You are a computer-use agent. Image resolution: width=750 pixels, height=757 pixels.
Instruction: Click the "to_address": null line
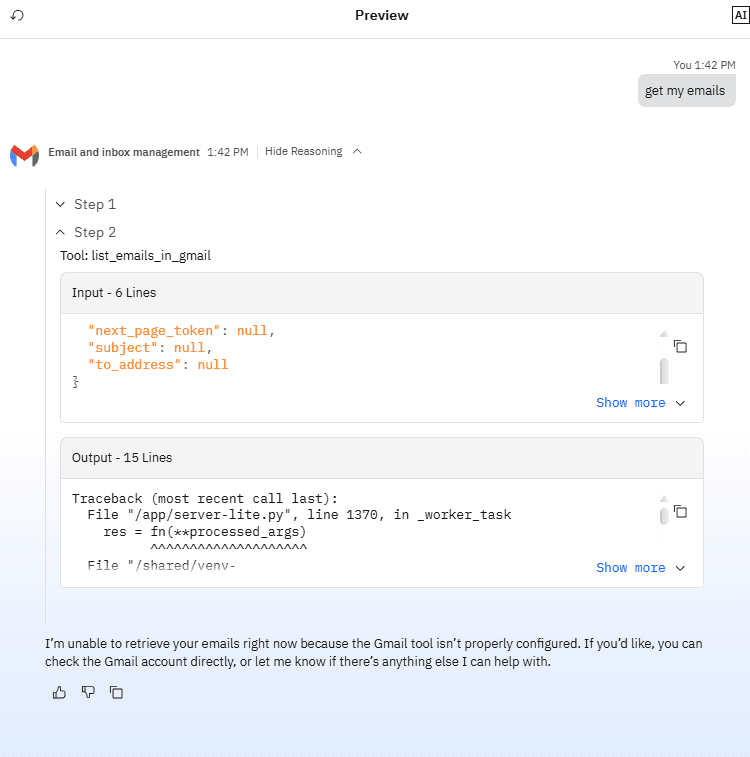coord(158,365)
